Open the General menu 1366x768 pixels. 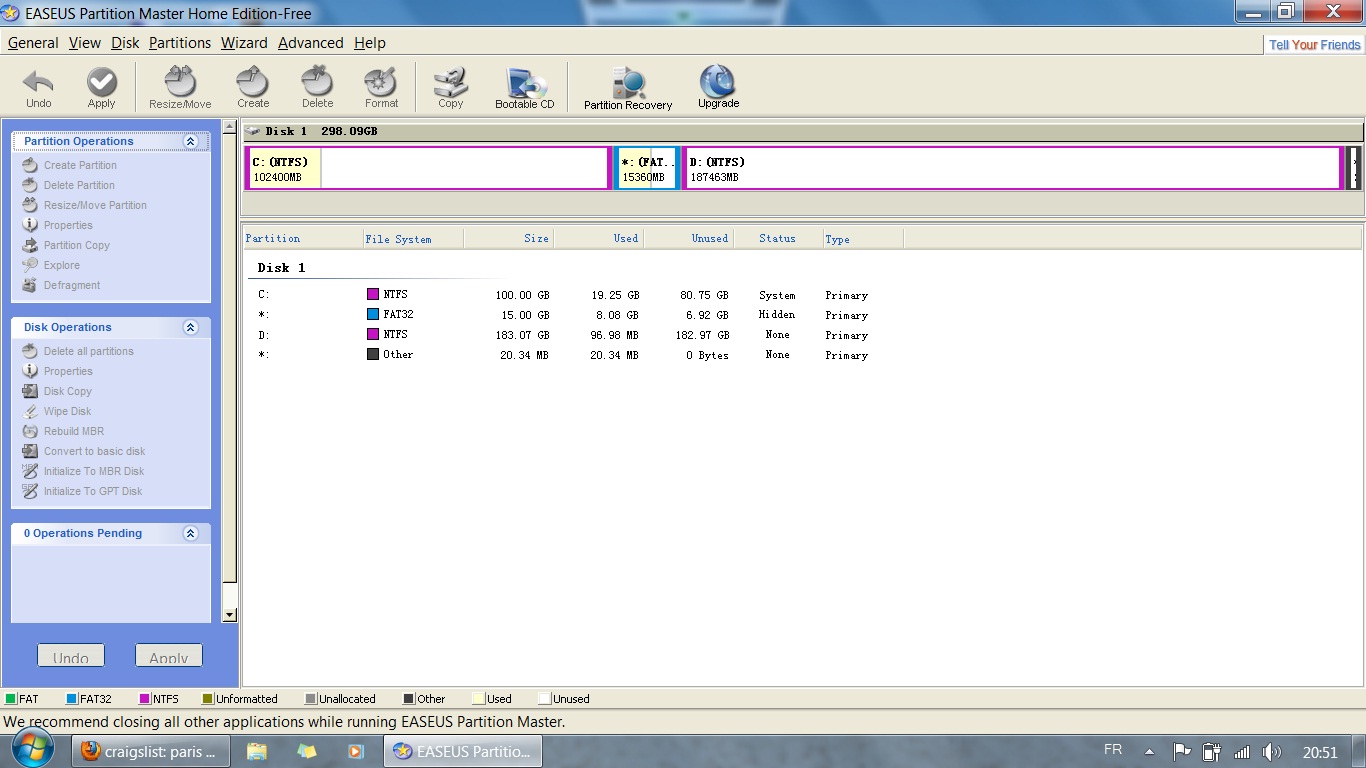(x=33, y=43)
